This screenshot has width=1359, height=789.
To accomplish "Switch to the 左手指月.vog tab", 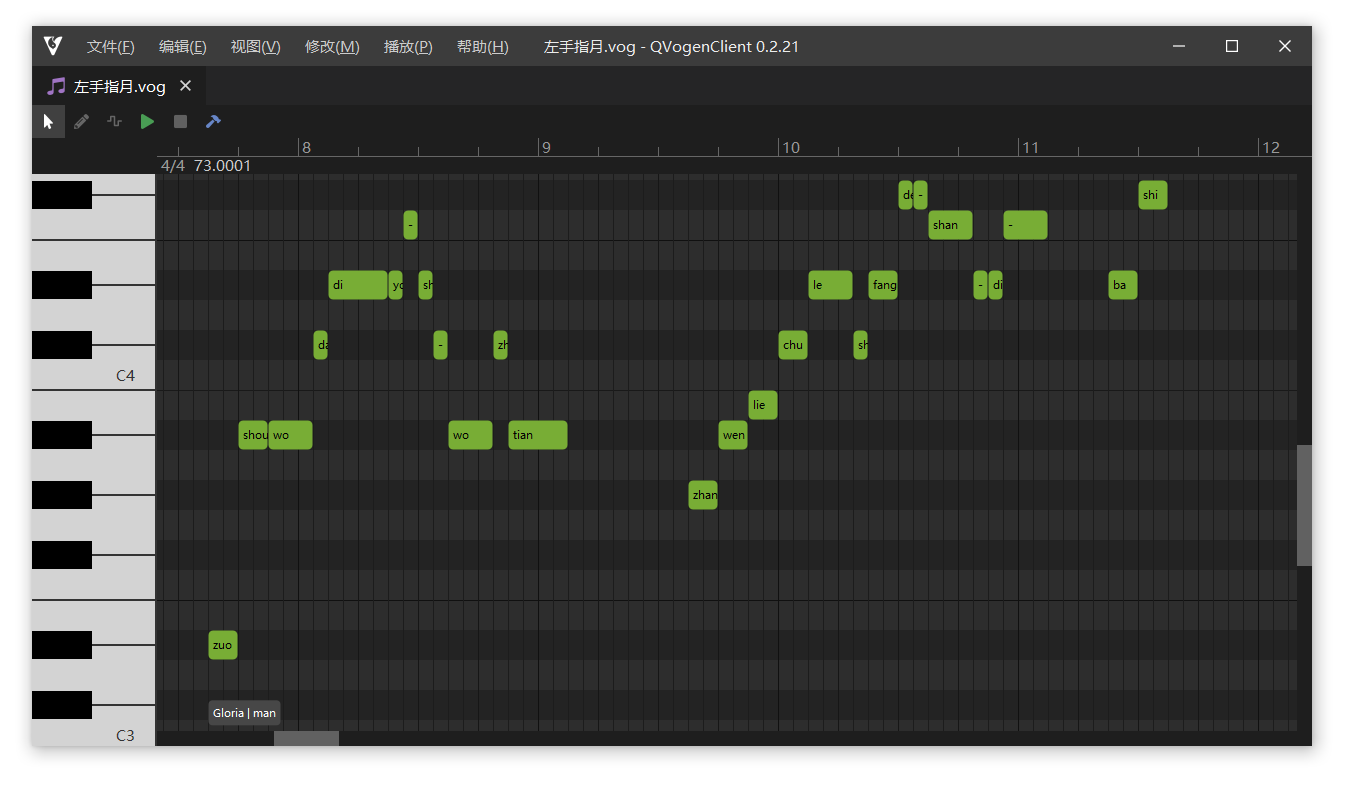I will point(119,86).
